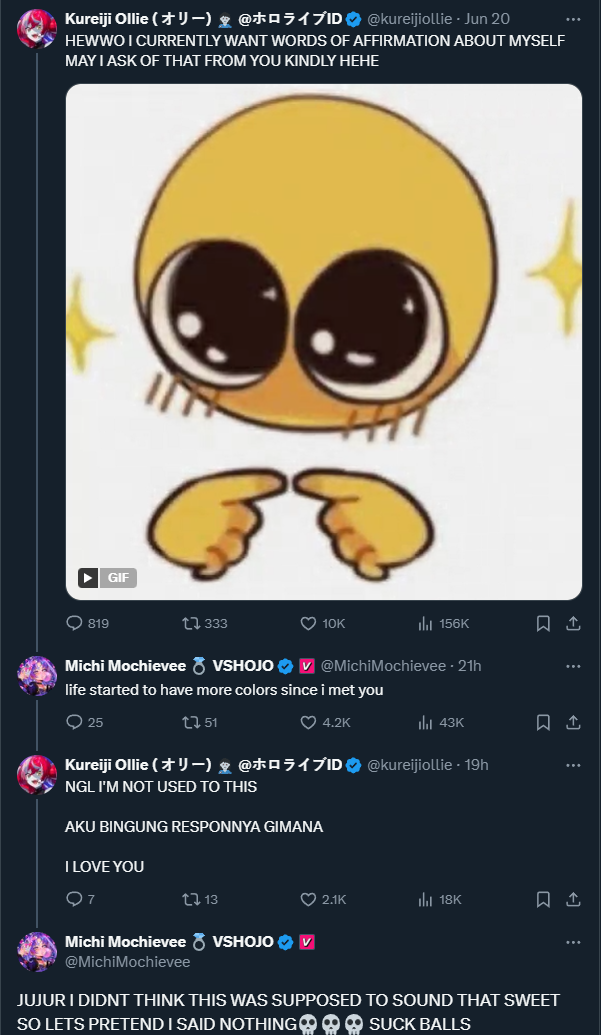Like Michi's reply with 4.2K likes
This screenshot has height=1035, width=601.
coord(309,722)
